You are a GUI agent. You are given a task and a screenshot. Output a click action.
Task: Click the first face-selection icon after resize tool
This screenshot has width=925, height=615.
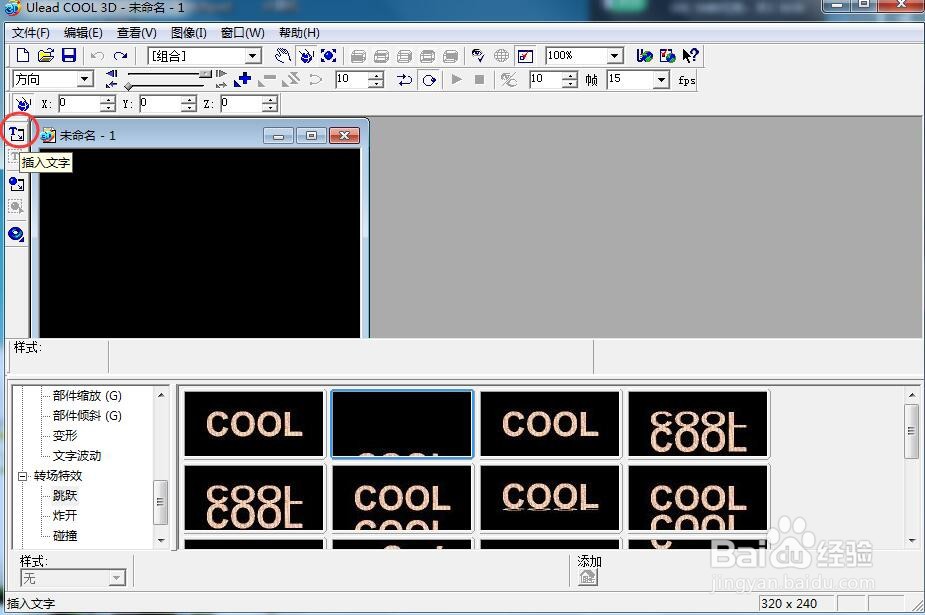coord(358,57)
